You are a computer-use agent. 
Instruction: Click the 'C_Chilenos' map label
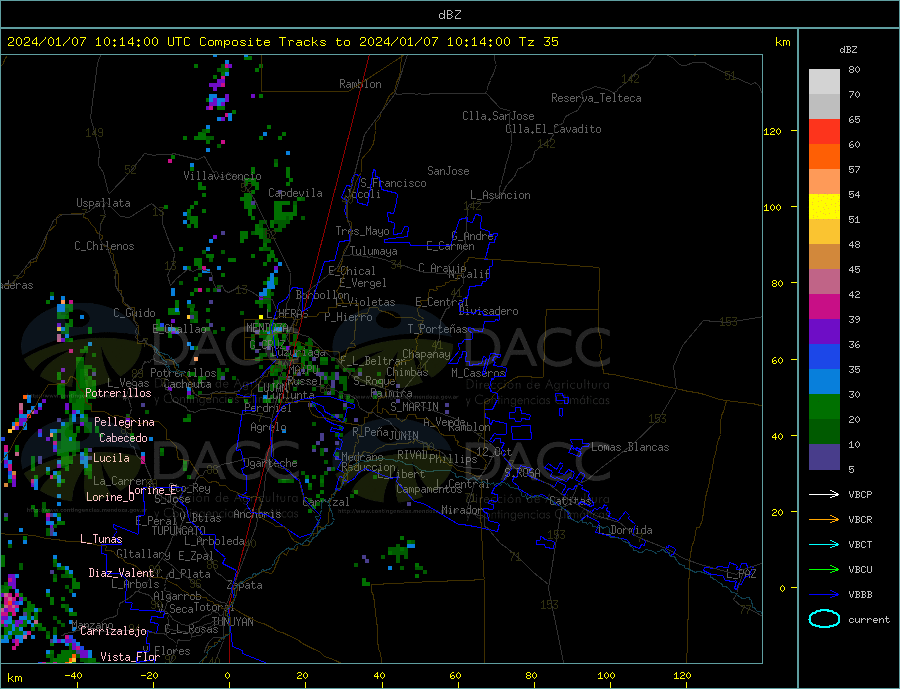click(x=104, y=246)
